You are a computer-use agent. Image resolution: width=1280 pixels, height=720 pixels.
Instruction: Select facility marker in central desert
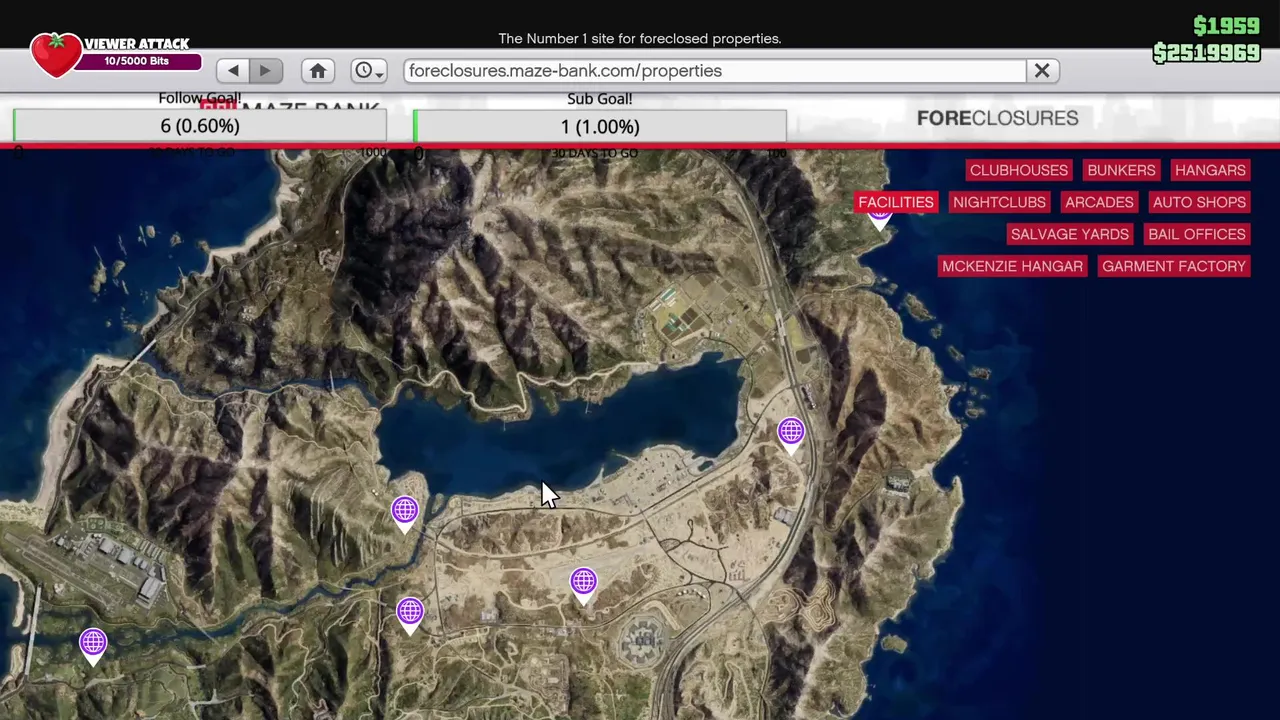coord(583,584)
